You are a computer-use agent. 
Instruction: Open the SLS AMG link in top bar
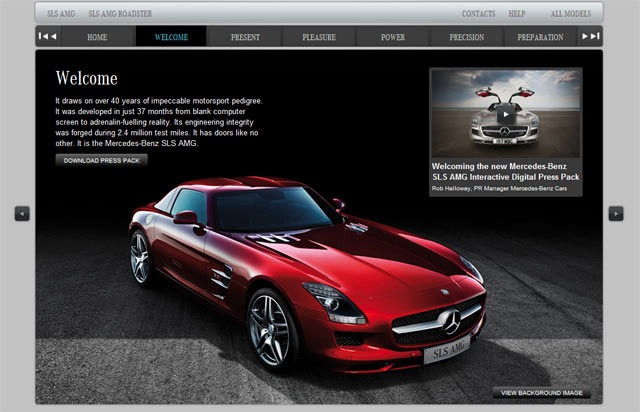[60, 14]
